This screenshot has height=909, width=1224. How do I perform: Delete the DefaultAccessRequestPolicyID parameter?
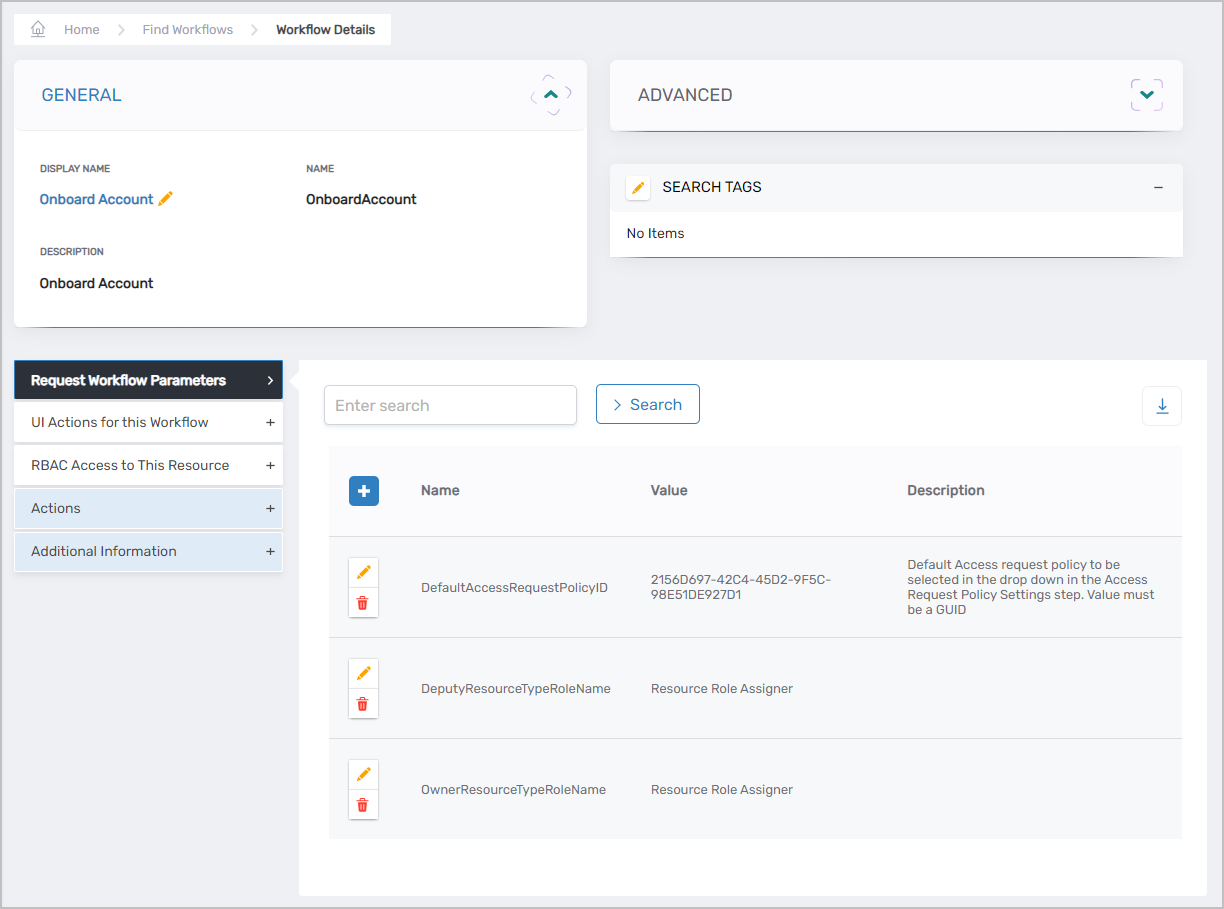(x=363, y=603)
